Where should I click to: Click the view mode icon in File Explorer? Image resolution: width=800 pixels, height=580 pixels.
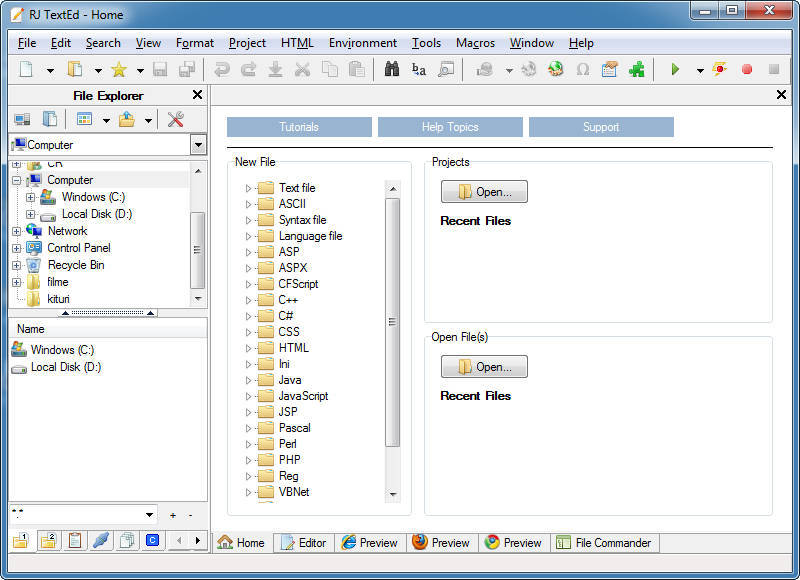coord(84,119)
